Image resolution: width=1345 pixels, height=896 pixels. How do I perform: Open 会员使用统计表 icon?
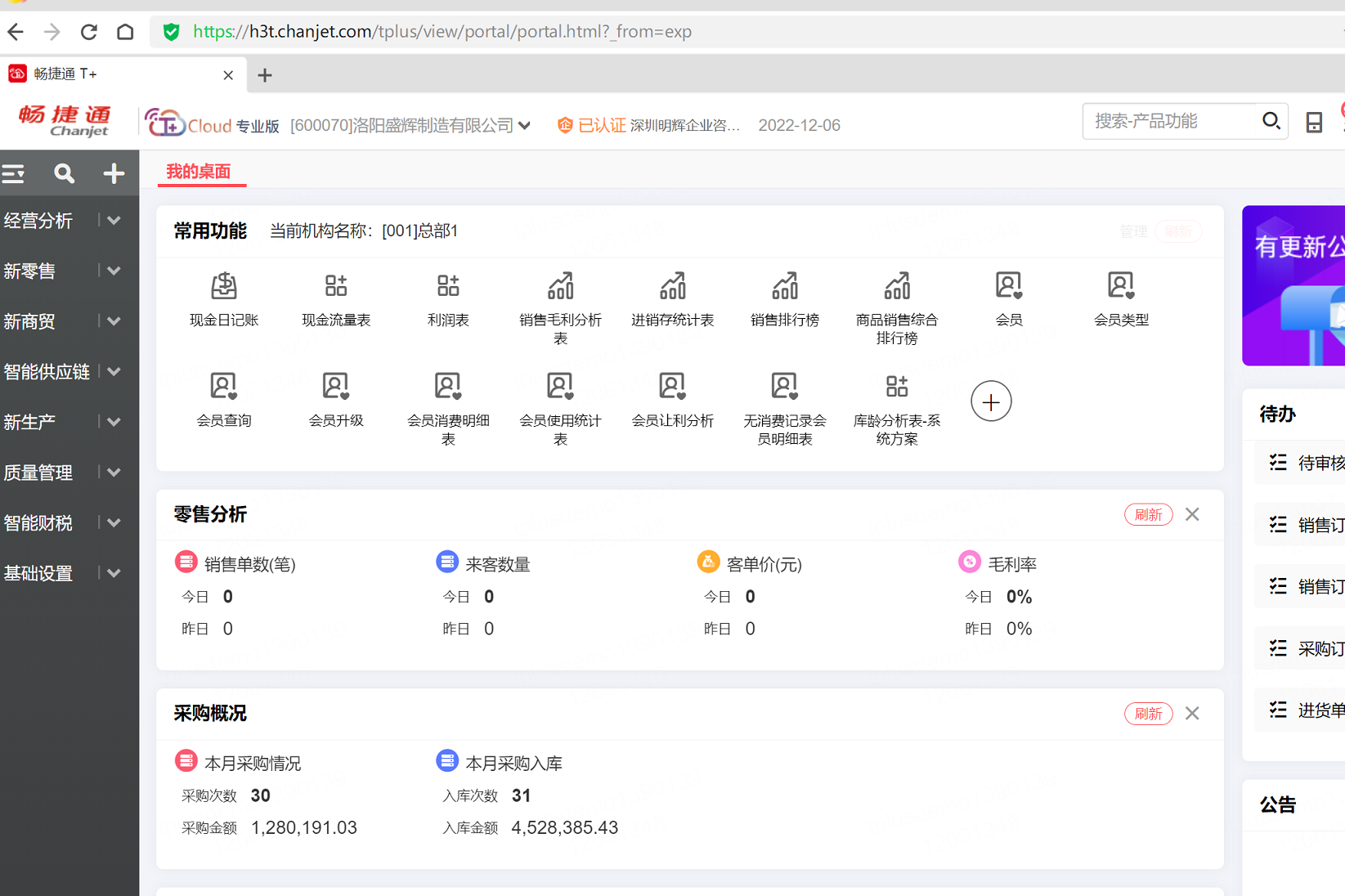[560, 386]
